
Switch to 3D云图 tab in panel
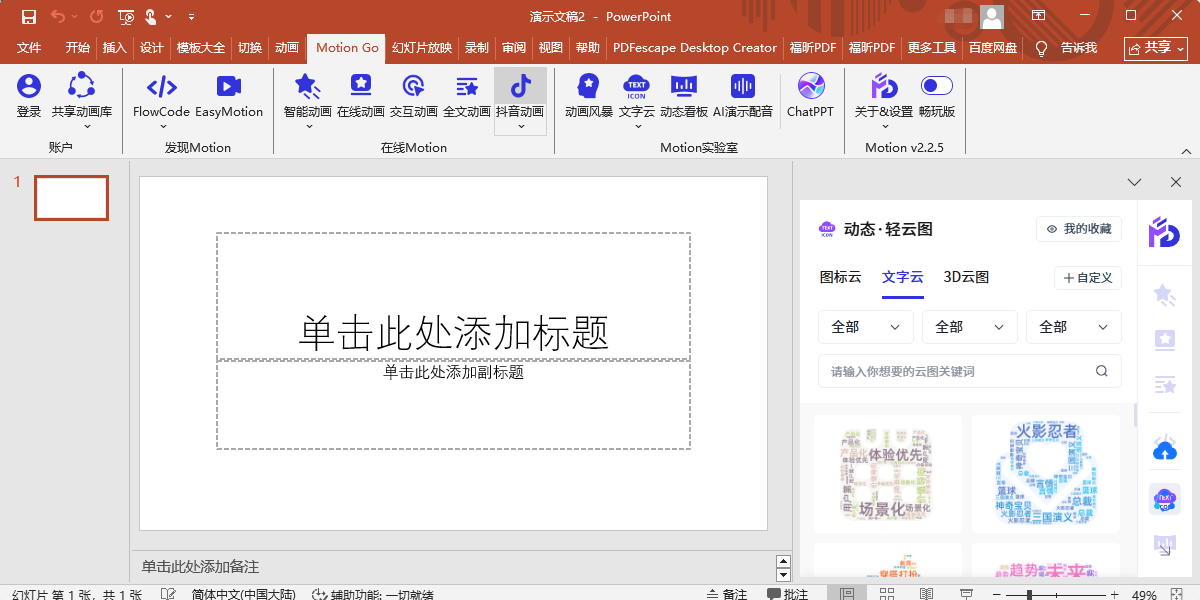966,277
